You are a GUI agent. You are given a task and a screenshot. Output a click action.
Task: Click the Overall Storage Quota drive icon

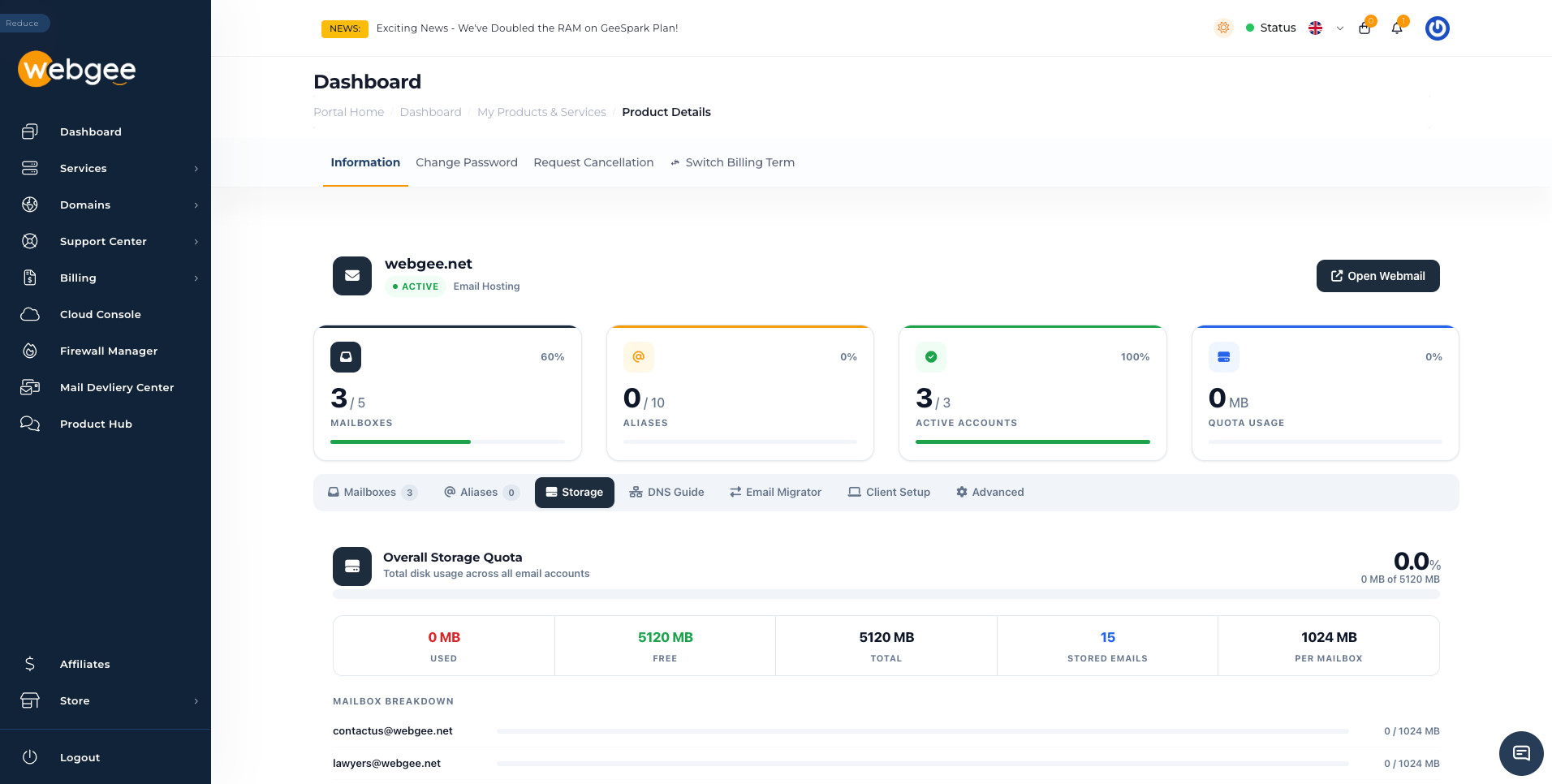352,566
